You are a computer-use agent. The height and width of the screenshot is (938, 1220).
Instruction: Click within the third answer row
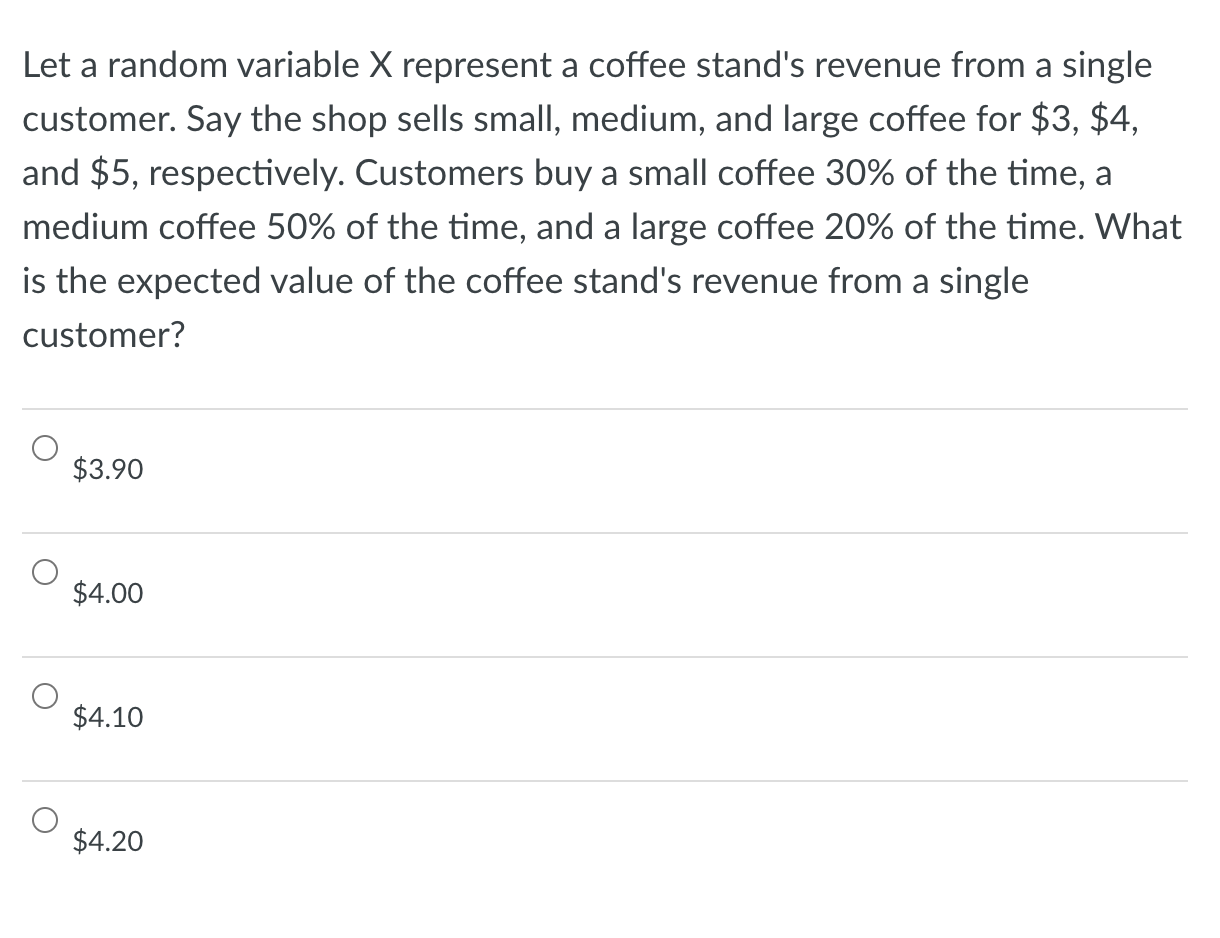coord(400,716)
